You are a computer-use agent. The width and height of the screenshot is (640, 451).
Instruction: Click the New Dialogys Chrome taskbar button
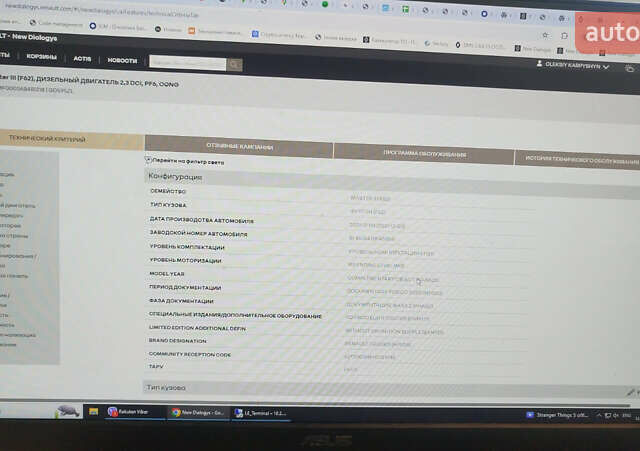(x=196, y=412)
